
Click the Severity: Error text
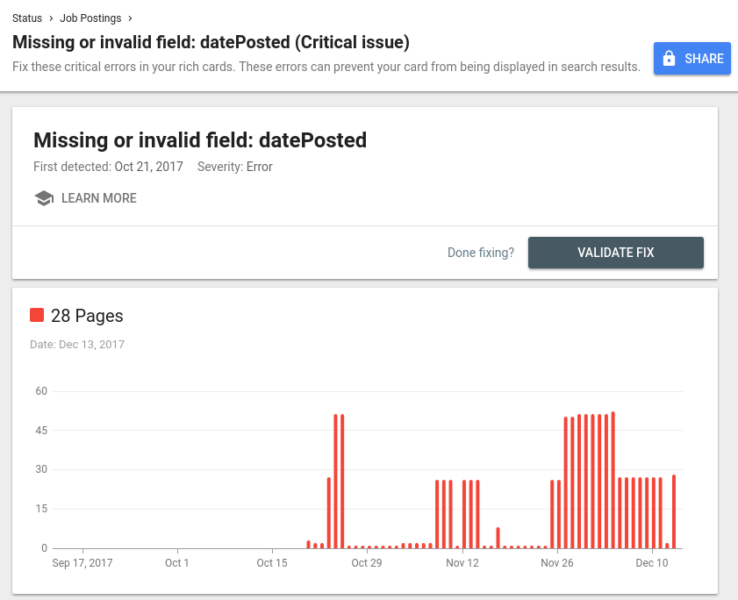[235, 167]
